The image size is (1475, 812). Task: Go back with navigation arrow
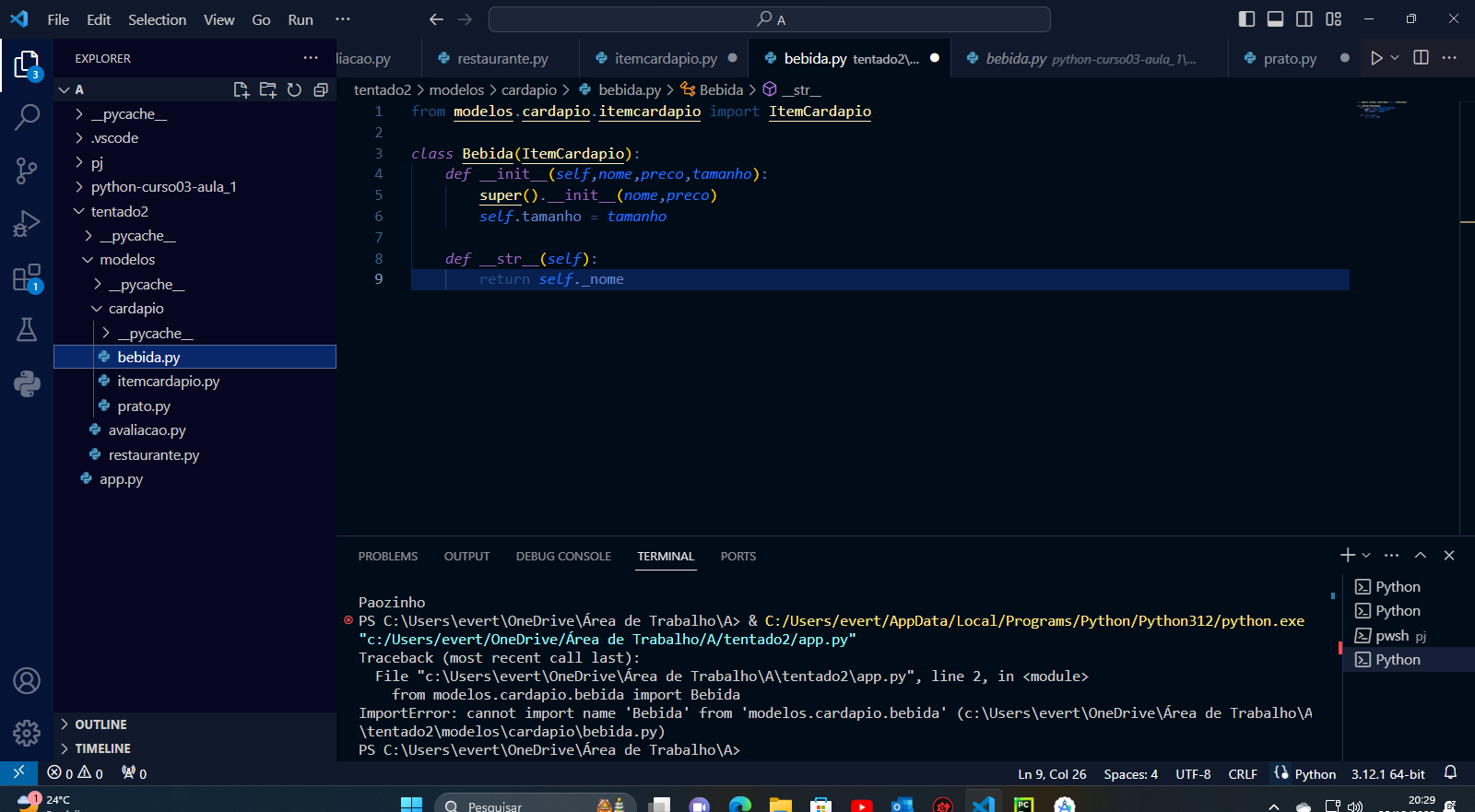436,19
